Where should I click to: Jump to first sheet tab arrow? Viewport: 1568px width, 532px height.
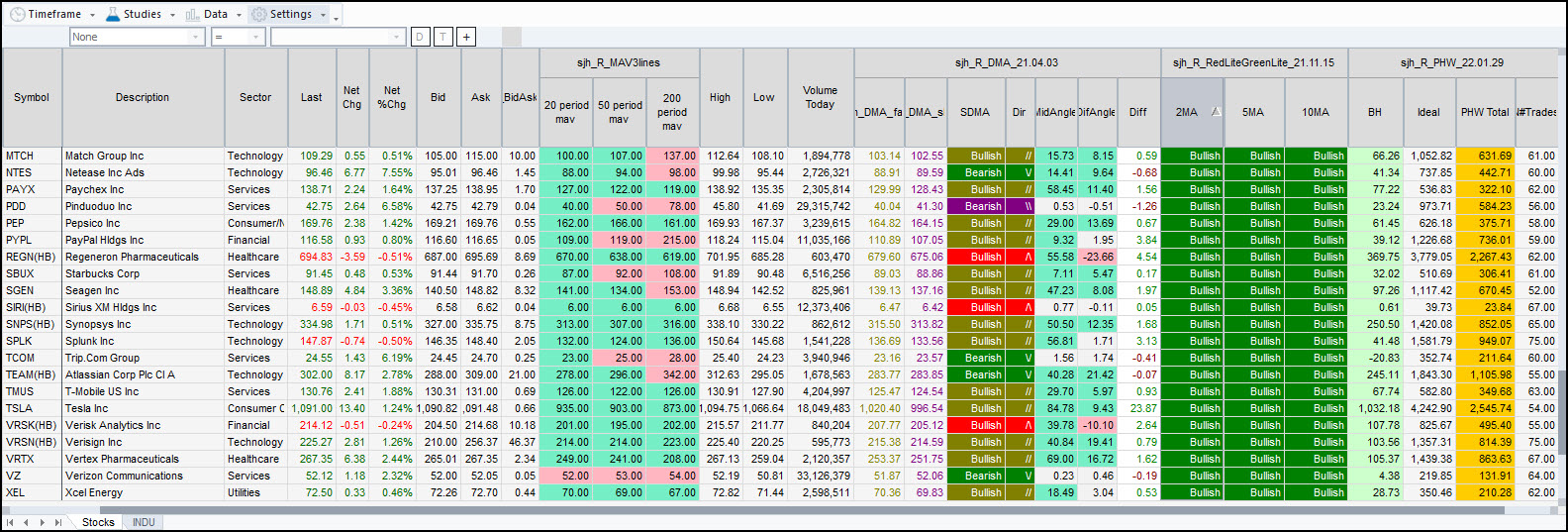(10, 522)
